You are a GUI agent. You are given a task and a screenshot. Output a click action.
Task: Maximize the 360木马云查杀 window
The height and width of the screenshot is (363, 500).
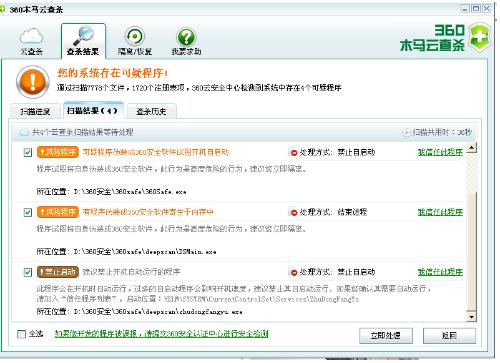tap(476, 9)
